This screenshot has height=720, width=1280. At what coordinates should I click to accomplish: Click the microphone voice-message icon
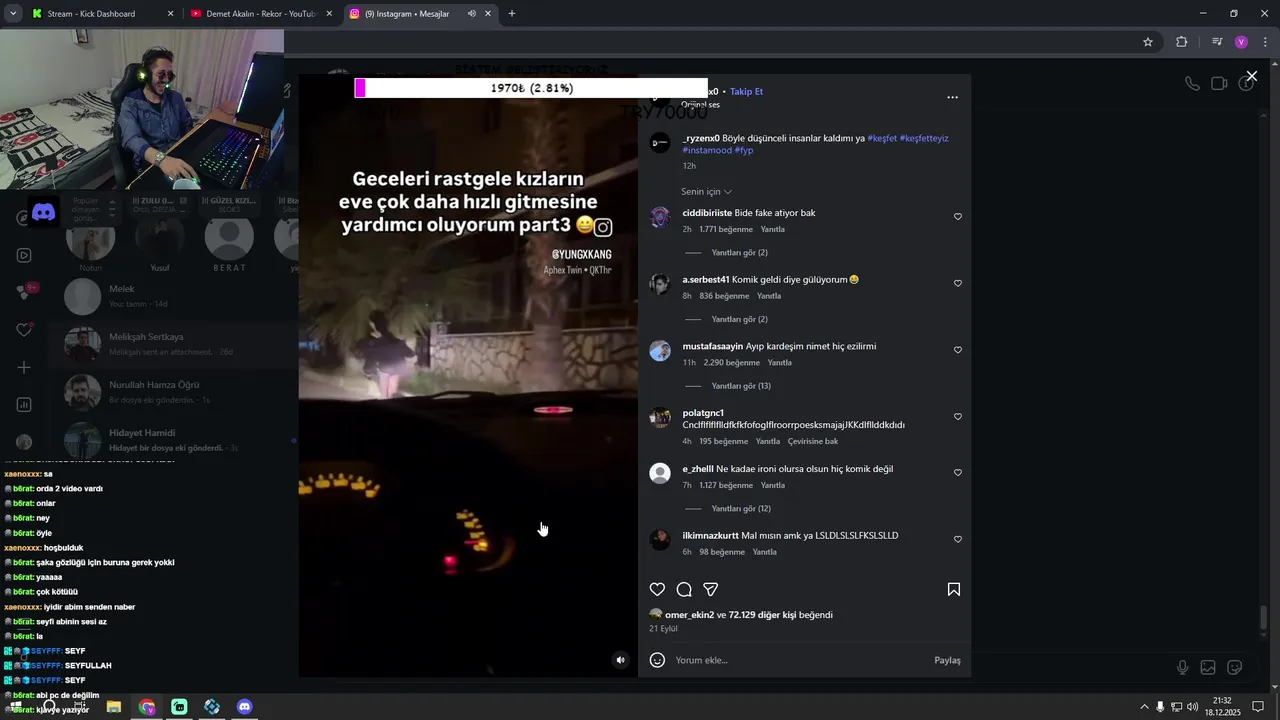tap(1183, 667)
